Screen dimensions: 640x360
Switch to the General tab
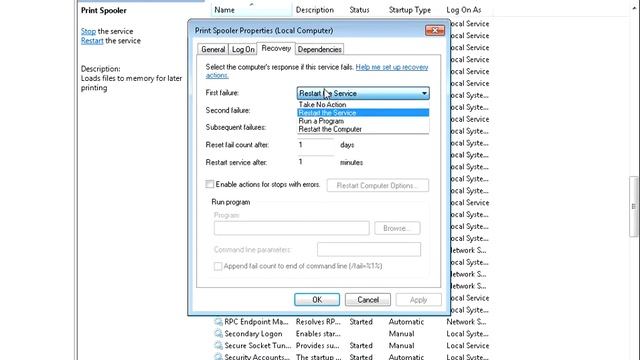click(213, 49)
